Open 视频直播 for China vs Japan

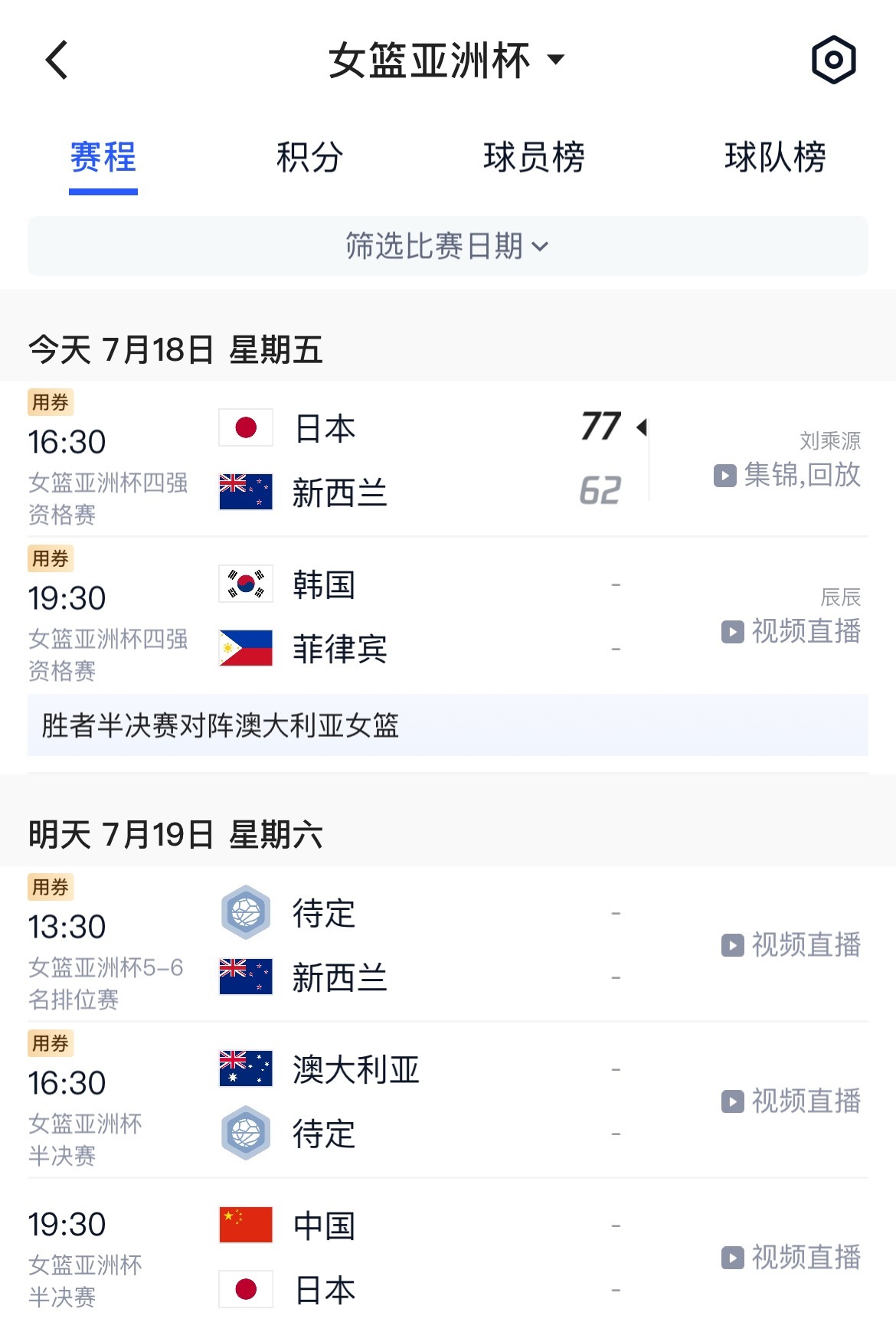(791, 1257)
